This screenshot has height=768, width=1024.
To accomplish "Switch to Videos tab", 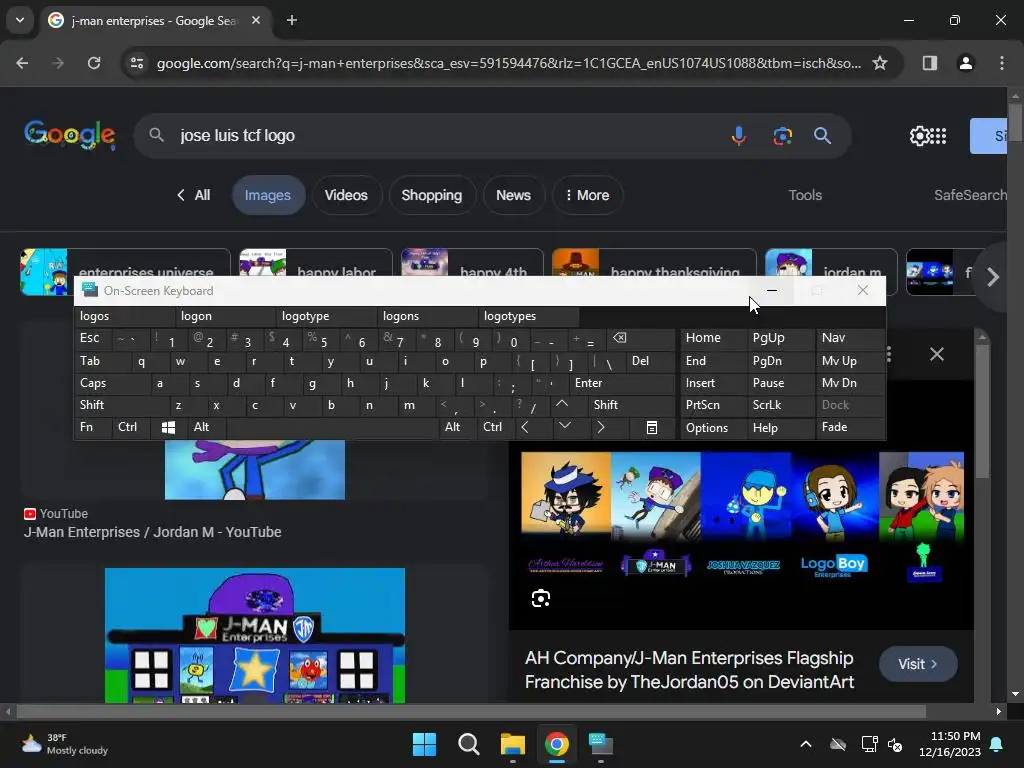I will 346,195.
